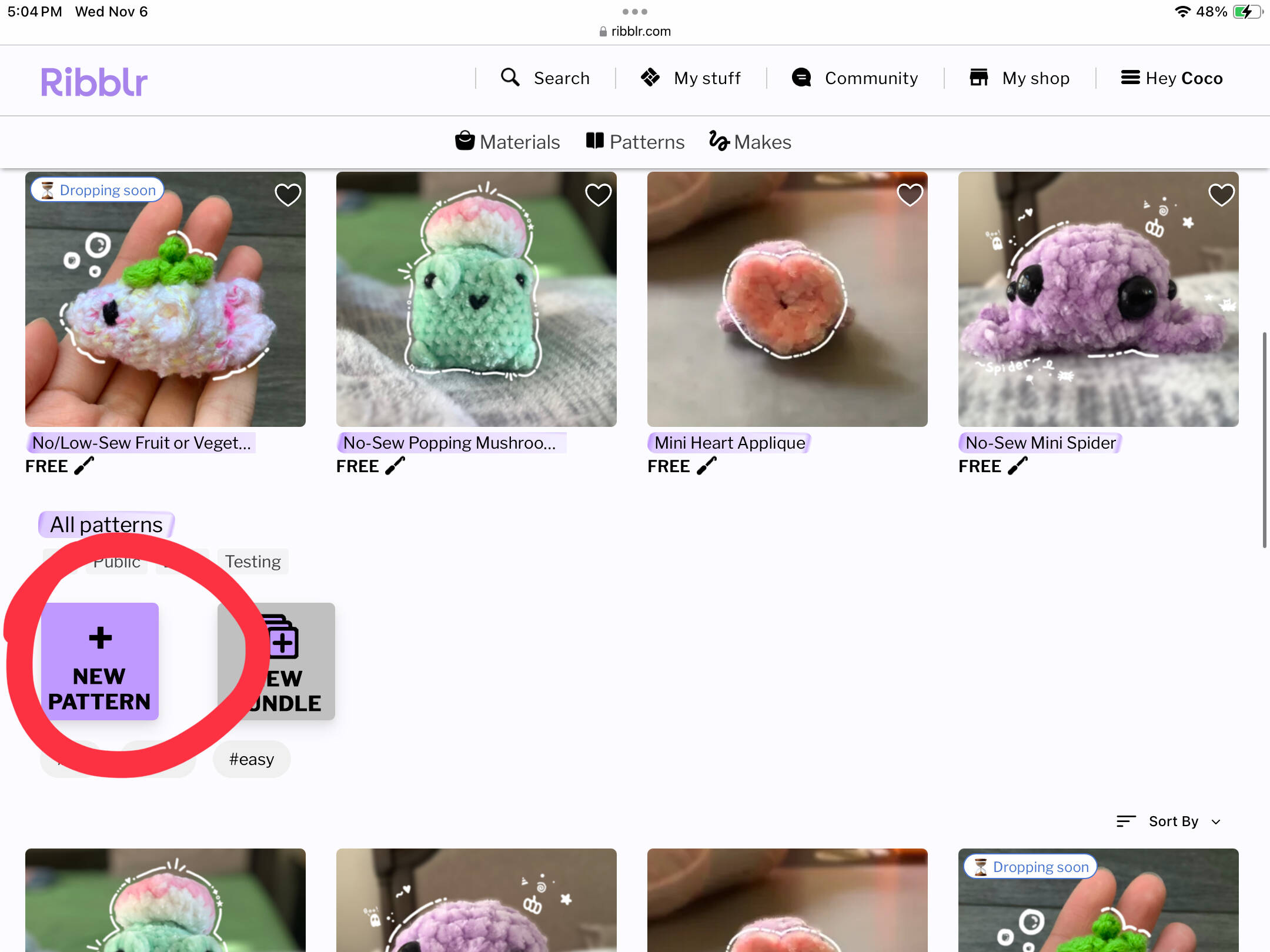
Task: Click the stacked-plus bundle icon
Action: coord(281,637)
